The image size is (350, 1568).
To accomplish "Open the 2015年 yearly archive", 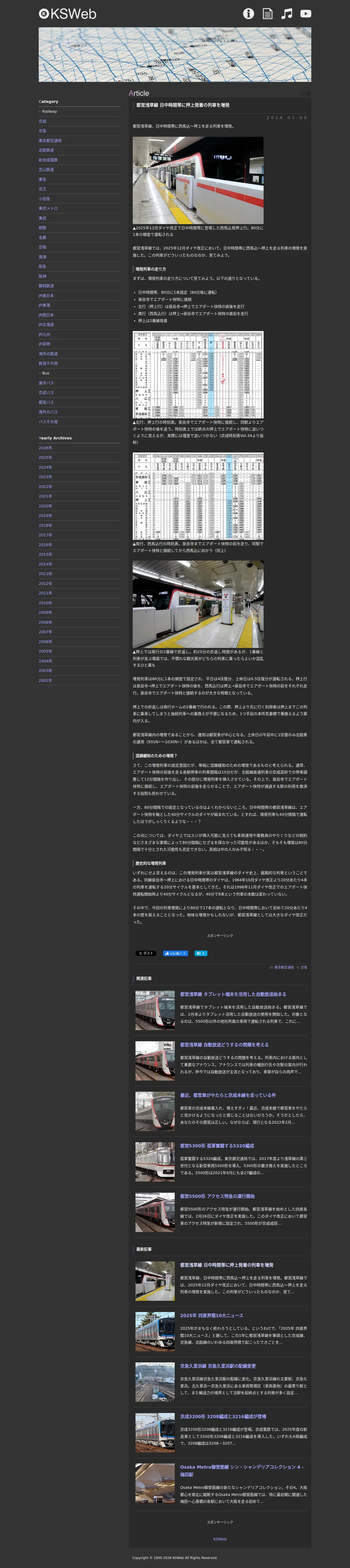I will pos(46,555).
